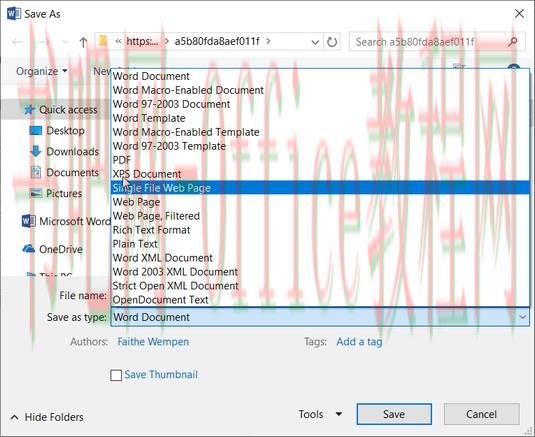
Task: Click the Microsoft Word icon in sidebar
Action: point(28,221)
